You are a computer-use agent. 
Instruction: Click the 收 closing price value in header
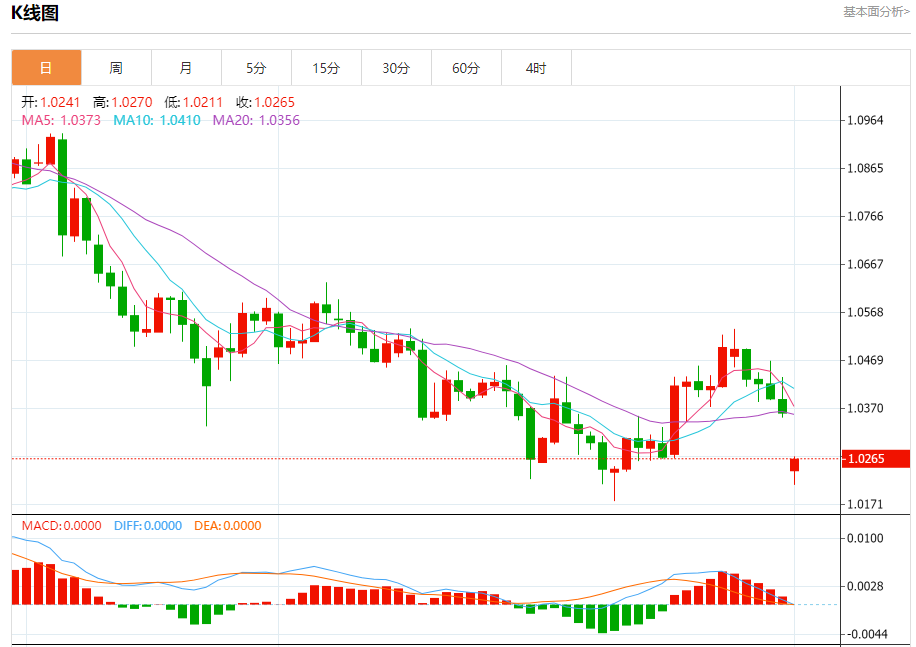point(265,102)
